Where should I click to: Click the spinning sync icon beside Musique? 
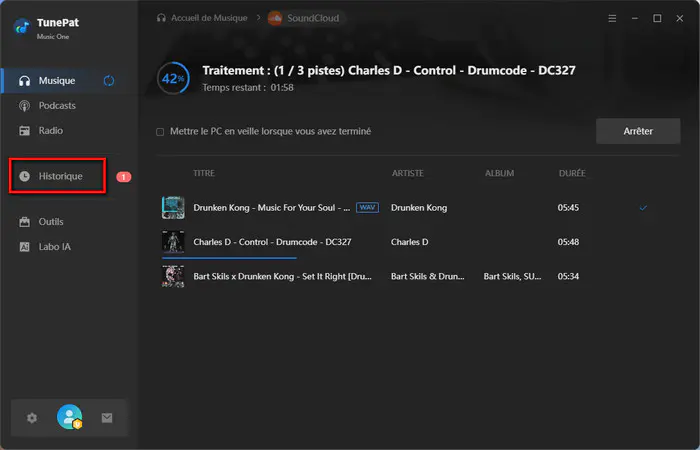[109, 81]
